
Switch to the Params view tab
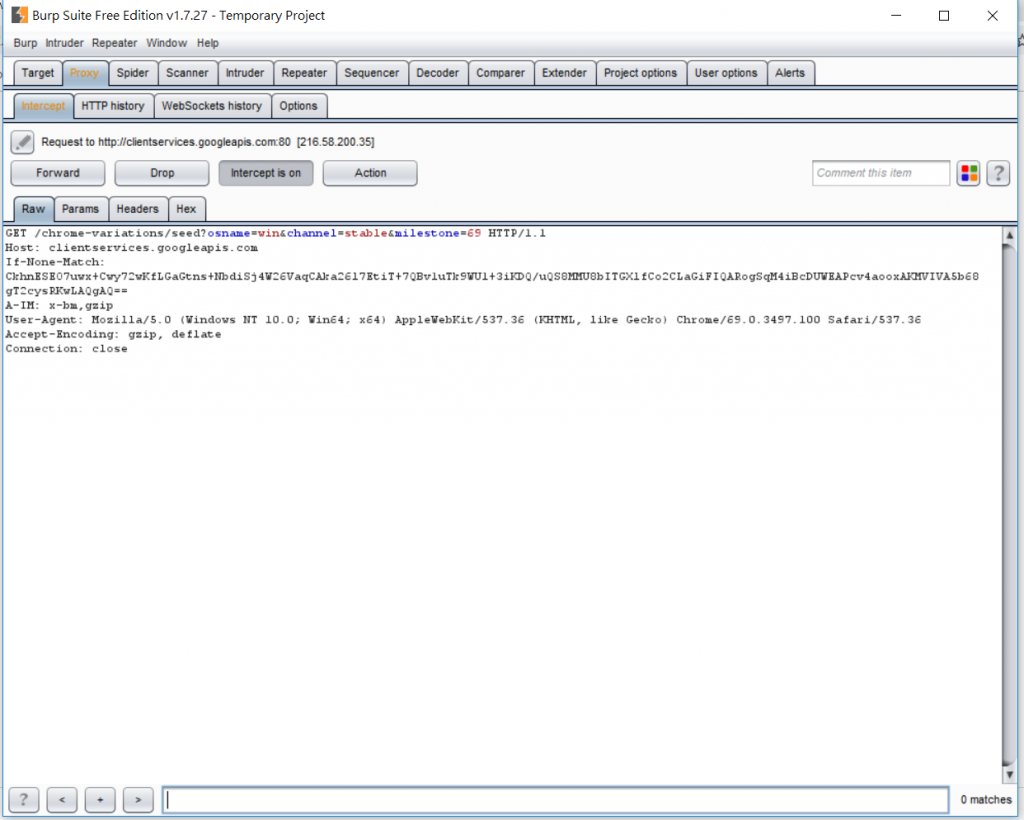coord(80,209)
